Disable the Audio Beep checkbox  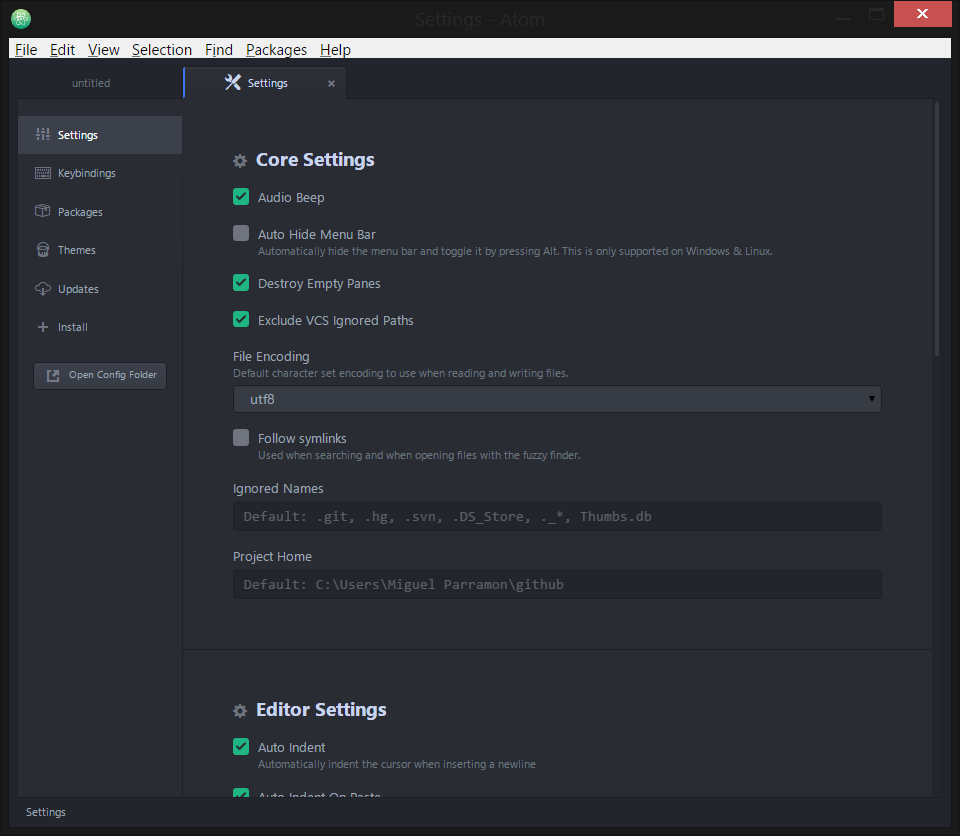click(241, 197)
